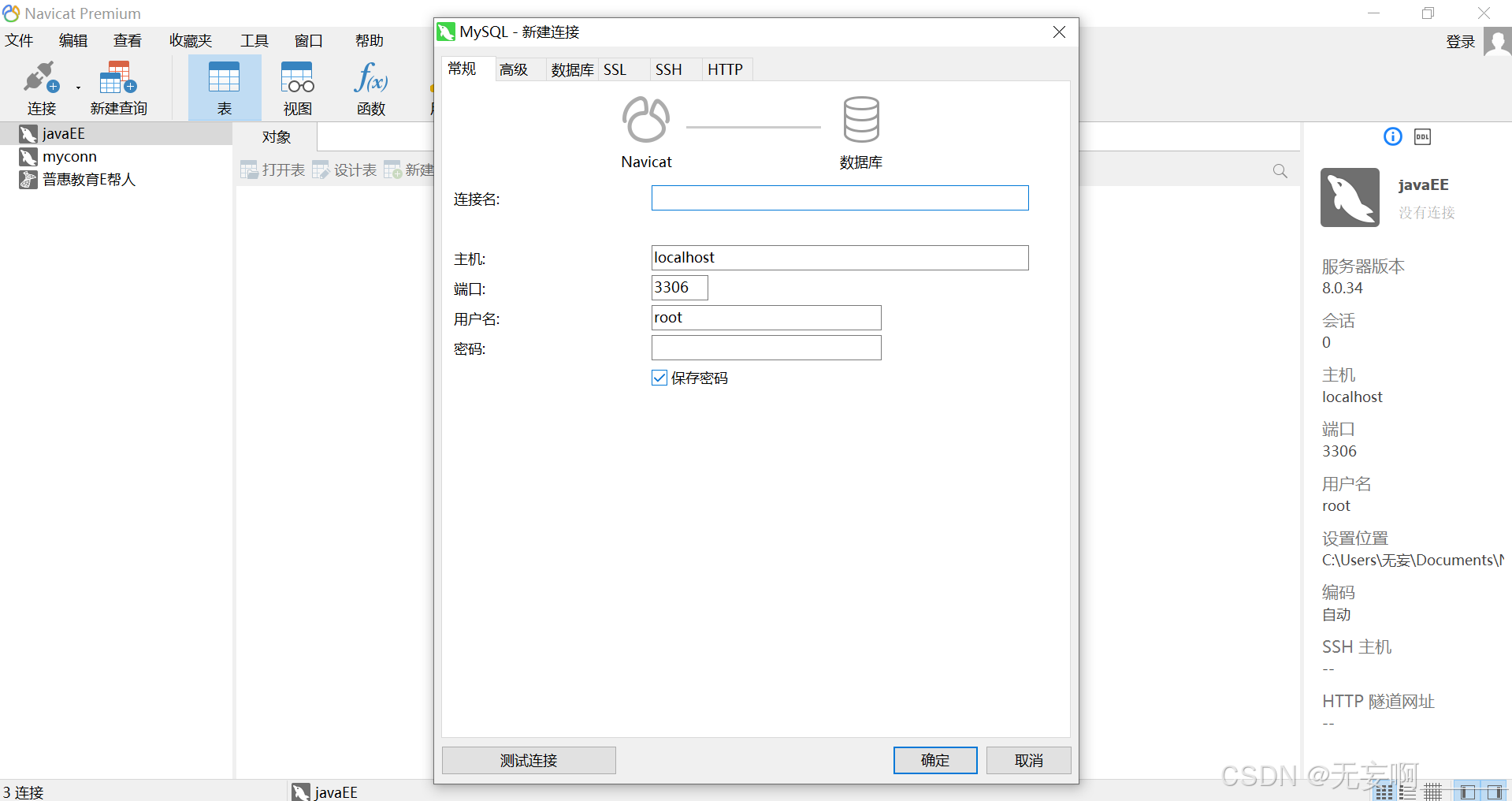Switch to list view in status bar
The image size is (1512, 801).
click(x=1408, y=792)
